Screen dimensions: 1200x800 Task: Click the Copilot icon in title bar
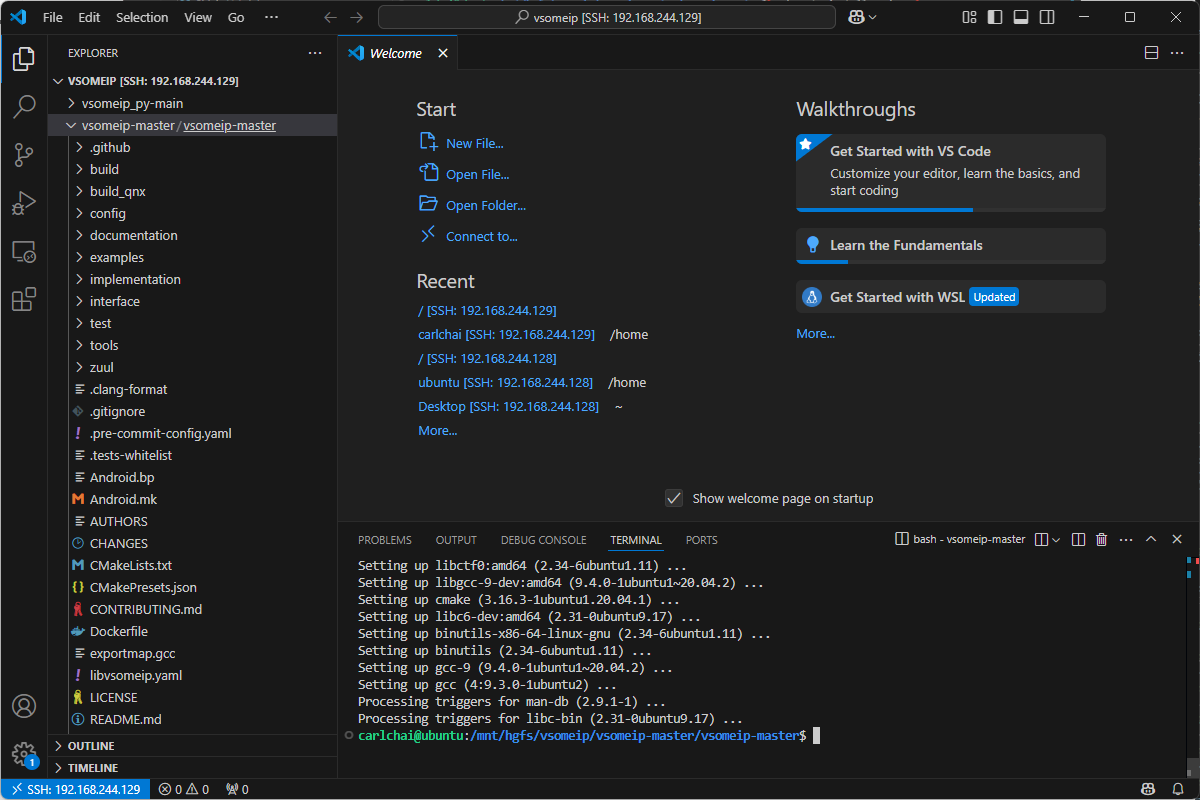click(856, 17)
